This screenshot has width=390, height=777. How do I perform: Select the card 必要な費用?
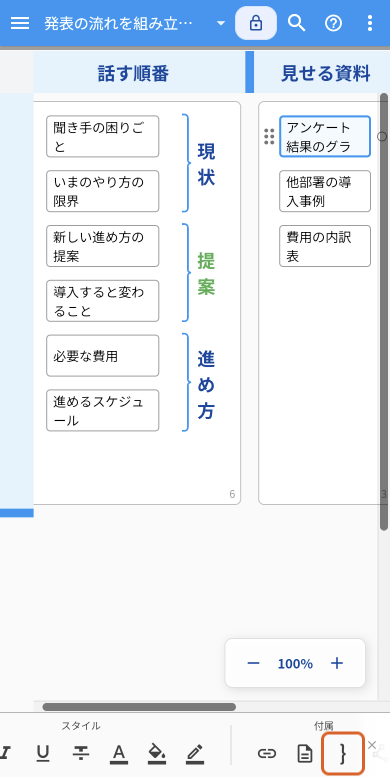point(103,355)
